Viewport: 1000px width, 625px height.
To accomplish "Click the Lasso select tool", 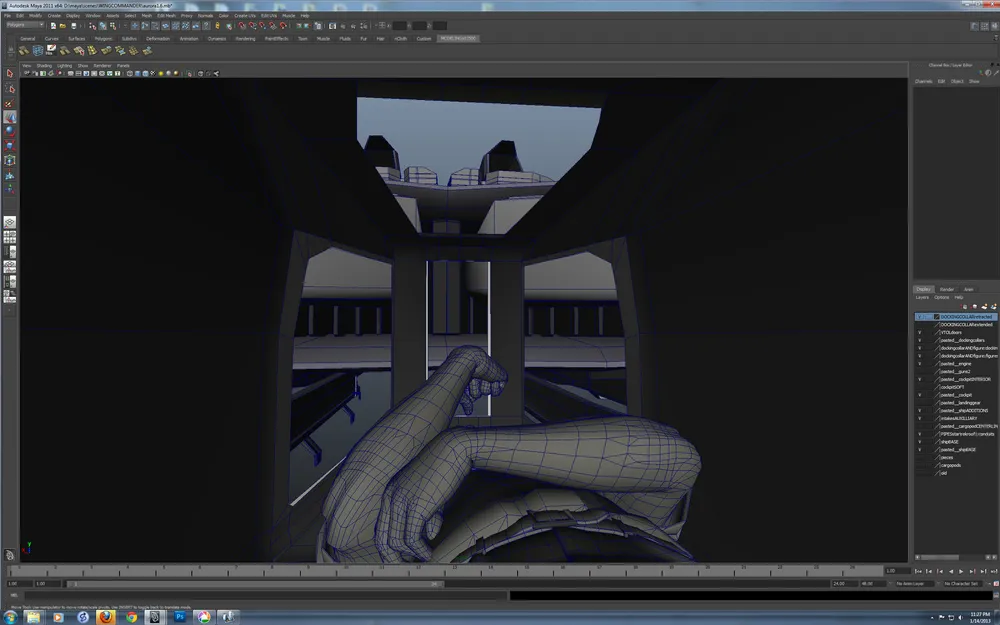I will point(10,88).
